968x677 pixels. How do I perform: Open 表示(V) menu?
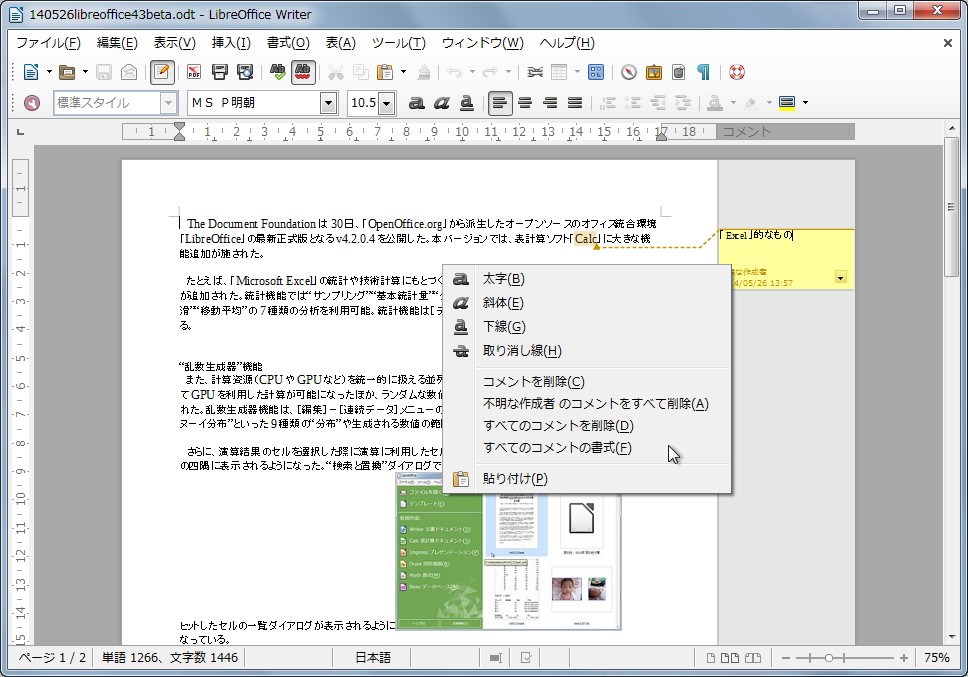coord(174,43)
